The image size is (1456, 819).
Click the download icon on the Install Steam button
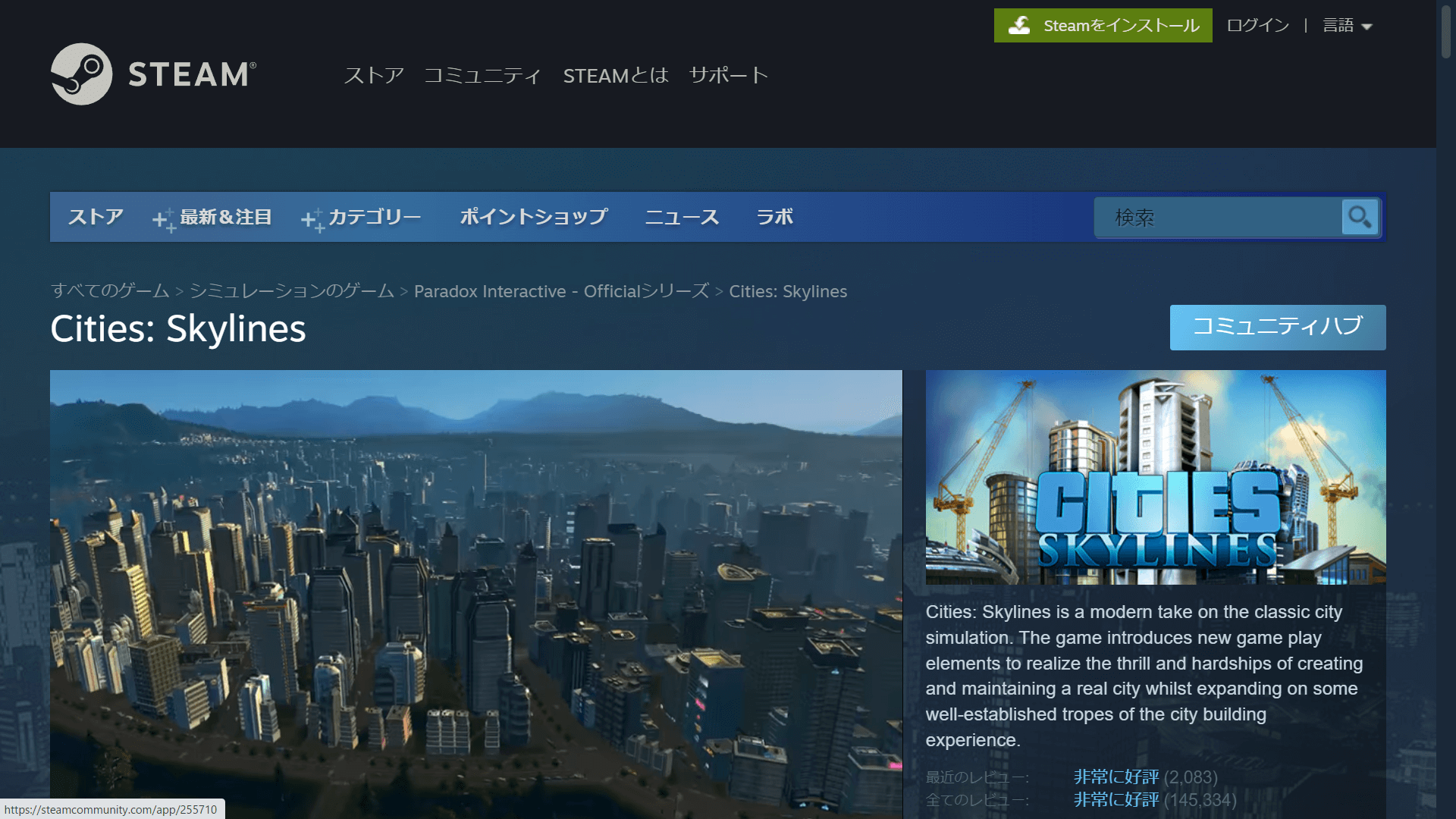(1020, 26)
